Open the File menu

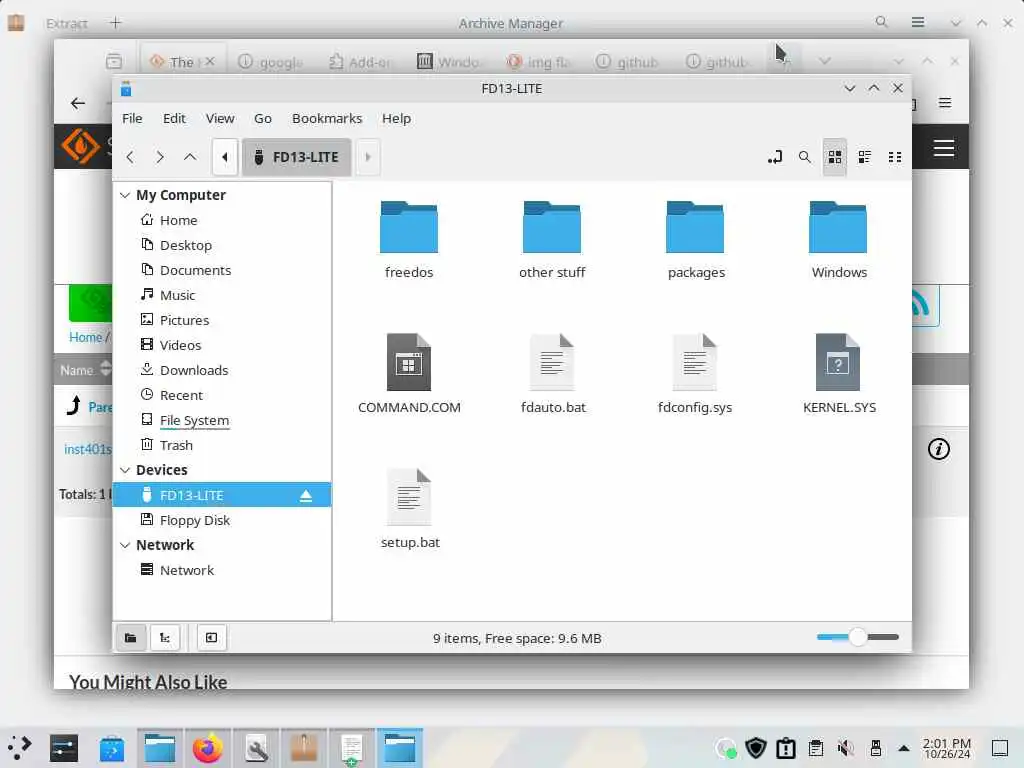click(x=132, y=118)
